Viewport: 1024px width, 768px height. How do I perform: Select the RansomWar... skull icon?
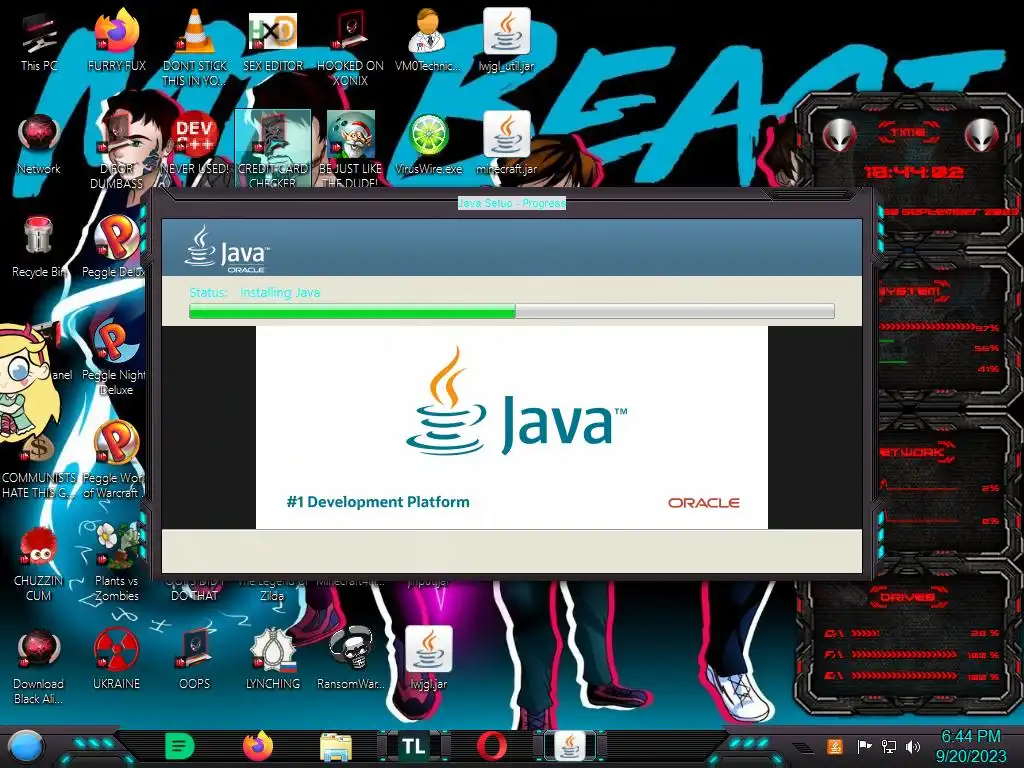coord(350,660)
